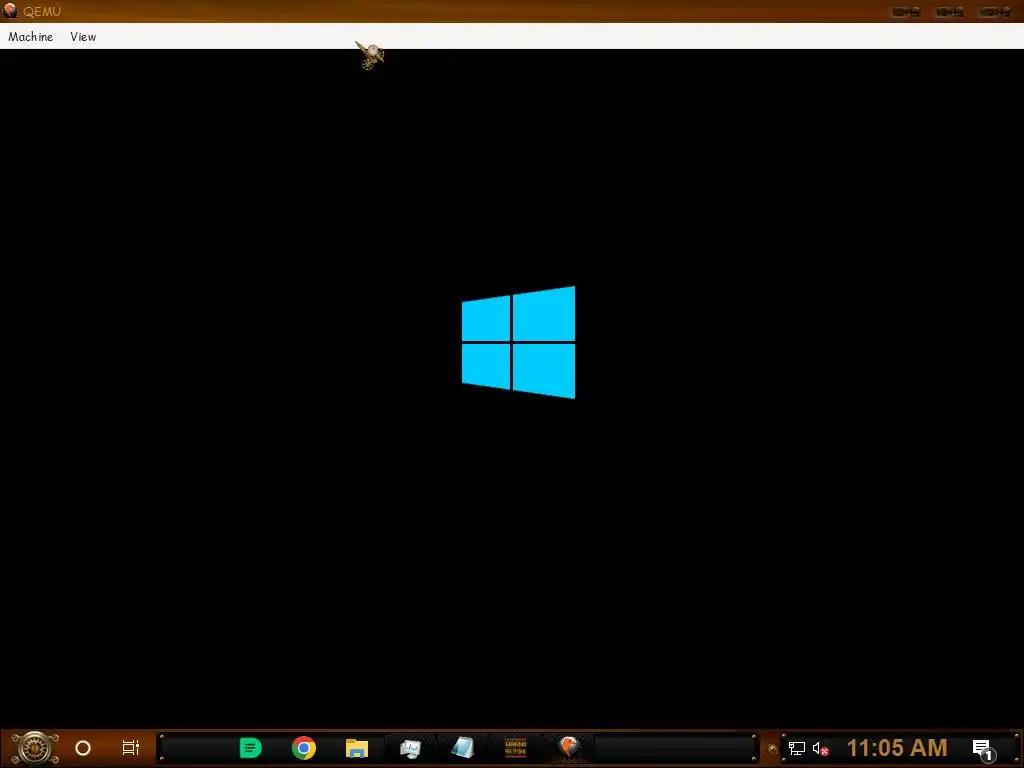The image size is (1024, 768).
Task: Open the orange text-panel taskbar app
Action: click(x=516, y=748)
